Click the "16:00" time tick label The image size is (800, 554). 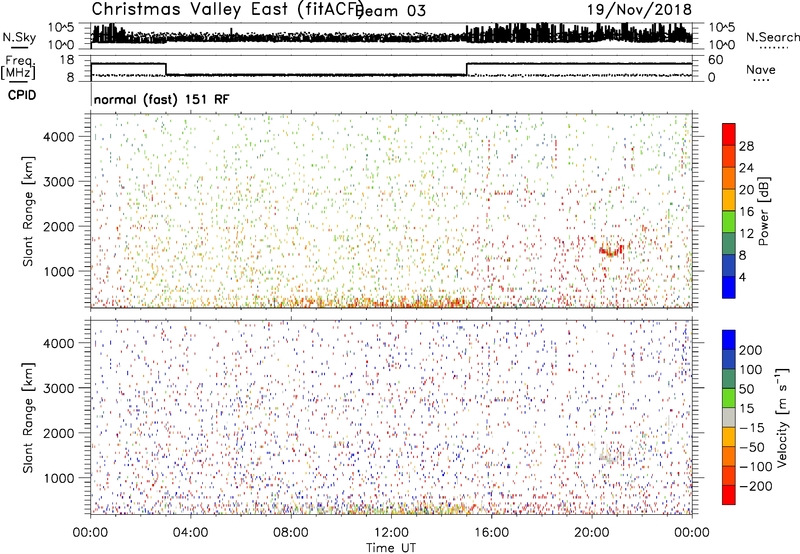491,533
